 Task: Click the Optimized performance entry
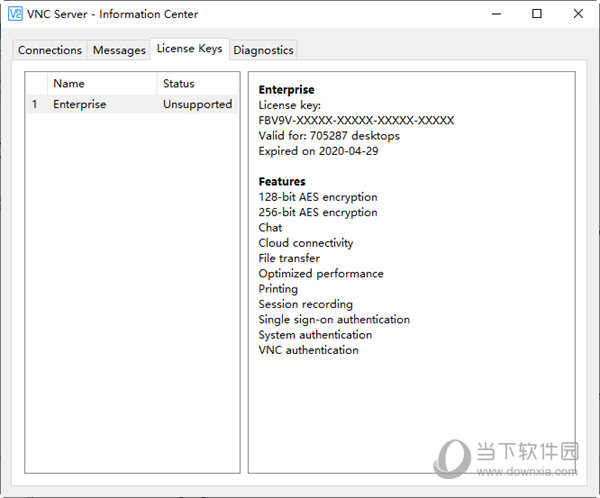321,274
